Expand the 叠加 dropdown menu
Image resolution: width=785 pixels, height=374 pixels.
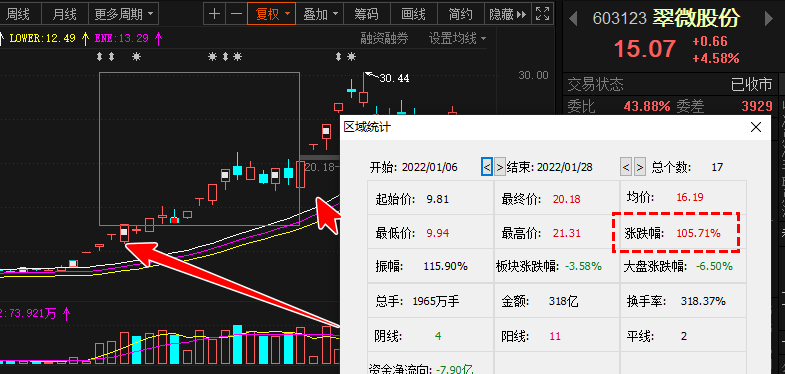tap(320, 14)
